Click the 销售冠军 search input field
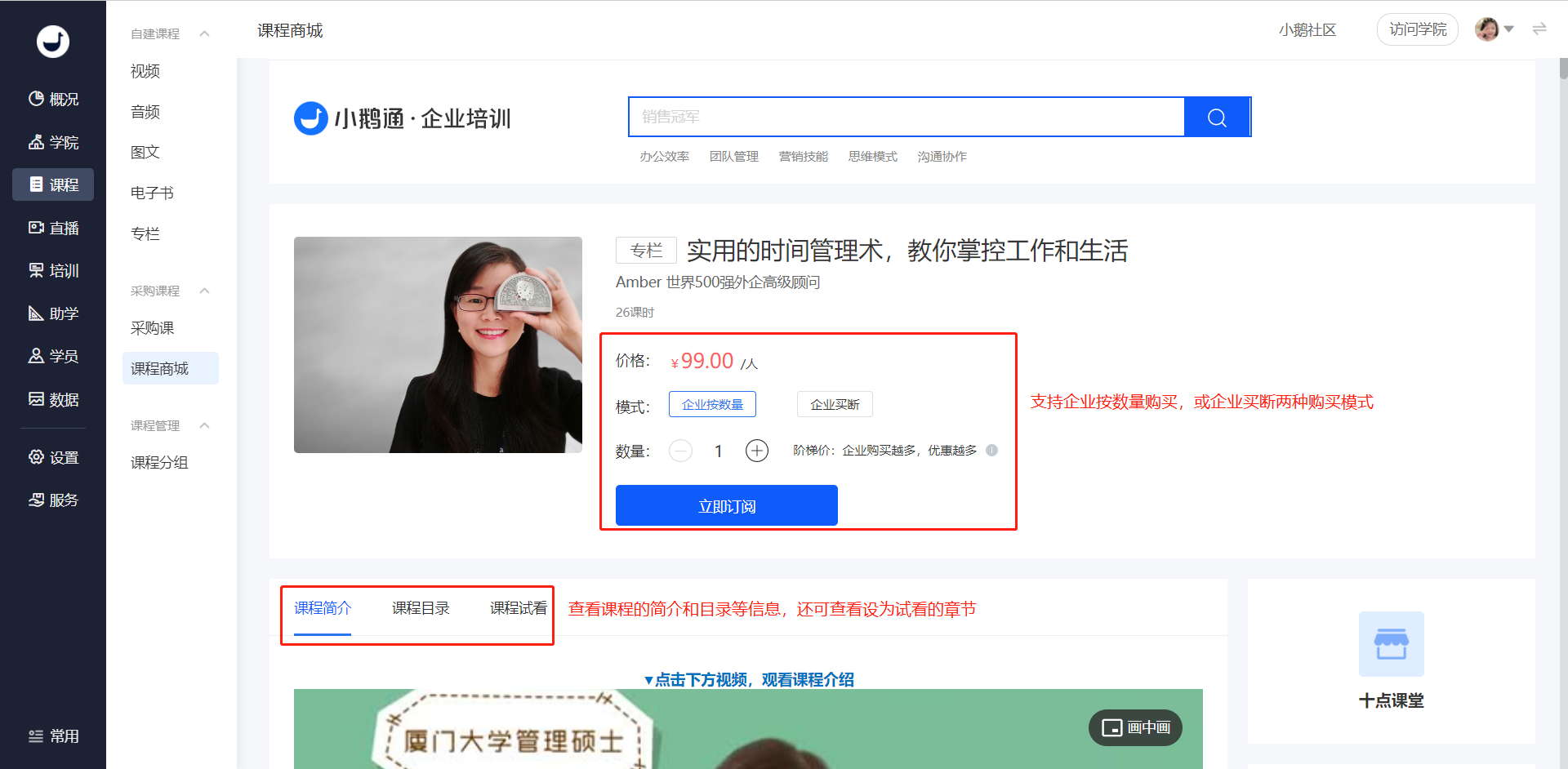The image size is (1568, 769). (x=906, y=117)
